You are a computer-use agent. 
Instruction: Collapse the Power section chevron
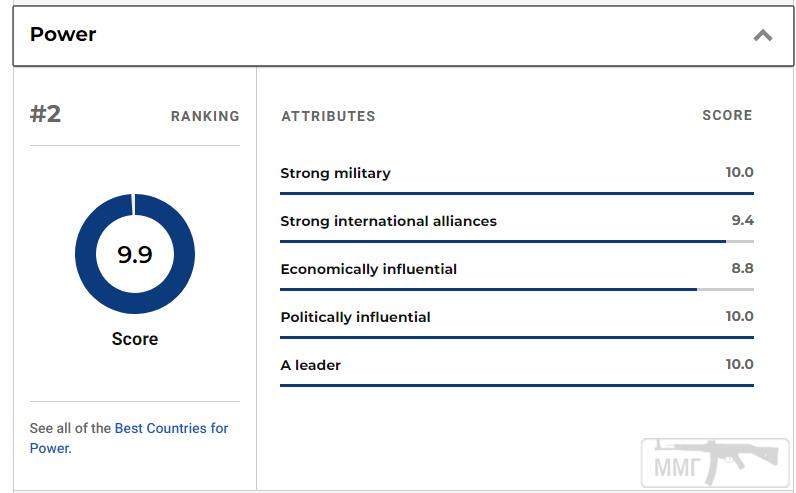click(x=762, y=35)
